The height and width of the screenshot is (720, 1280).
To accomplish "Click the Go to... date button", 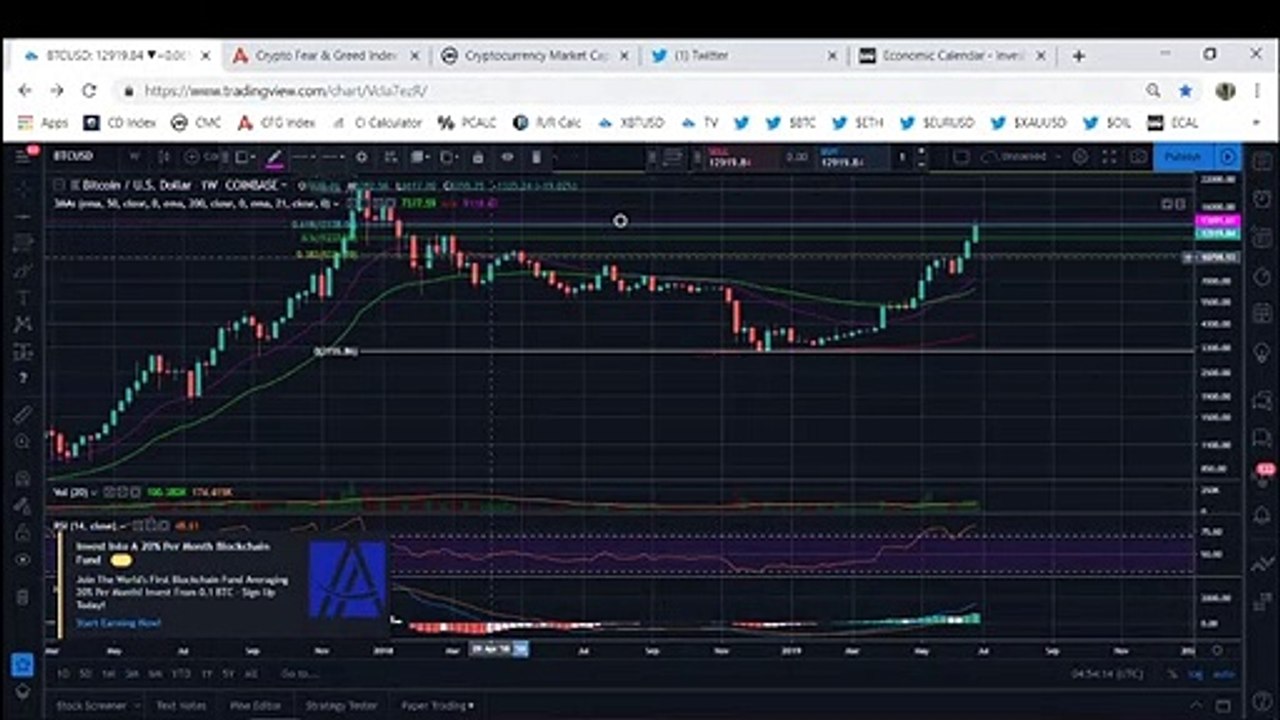I will click(x=298, y=674).
